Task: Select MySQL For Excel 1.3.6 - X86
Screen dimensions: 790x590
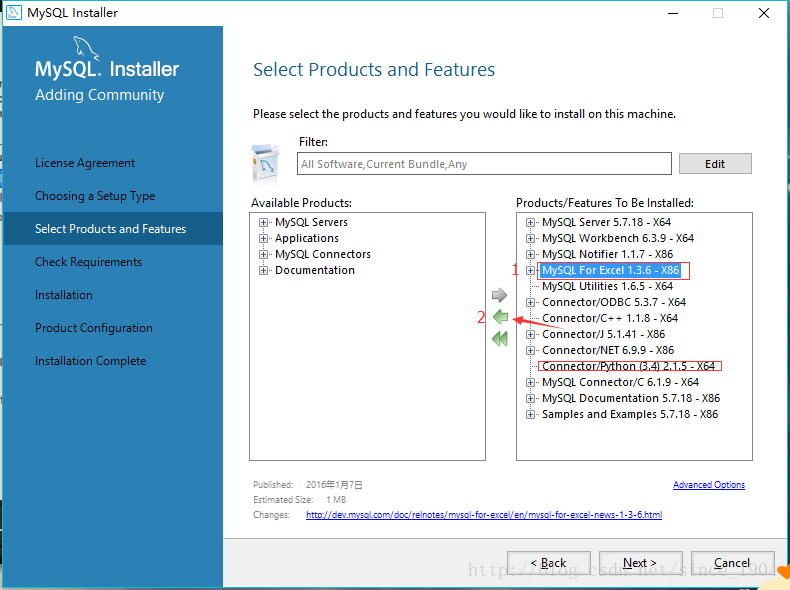Action: click(610, 270)
